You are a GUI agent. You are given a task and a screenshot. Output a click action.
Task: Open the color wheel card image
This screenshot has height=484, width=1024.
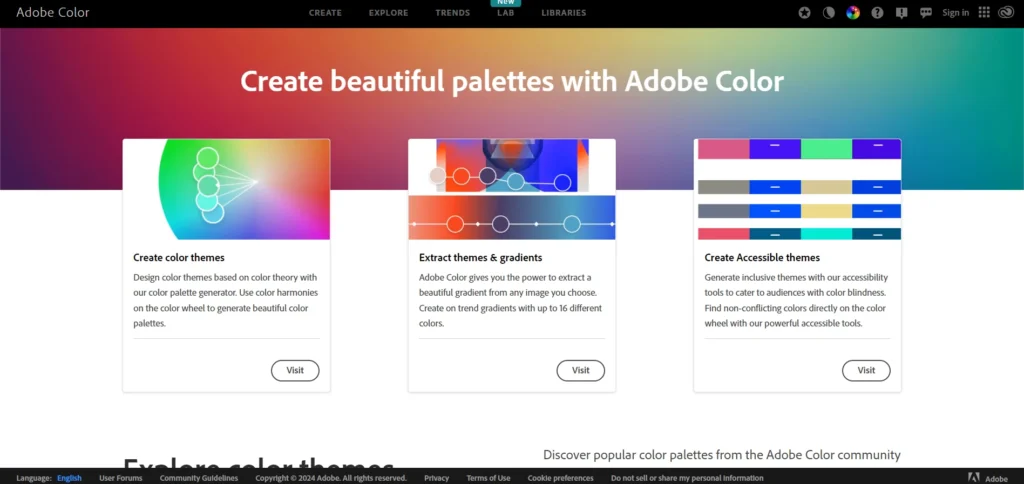point(227,189)
